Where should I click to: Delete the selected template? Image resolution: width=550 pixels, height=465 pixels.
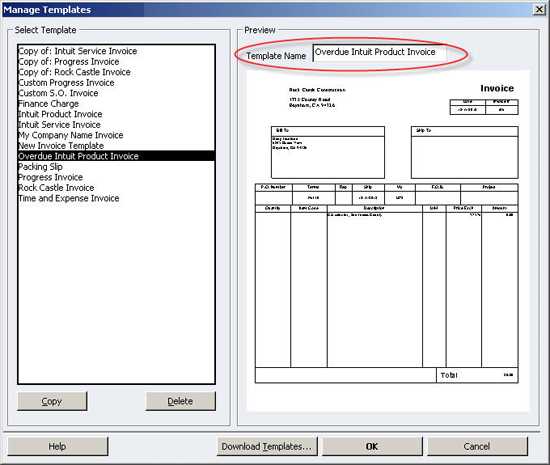coord(180,401)
